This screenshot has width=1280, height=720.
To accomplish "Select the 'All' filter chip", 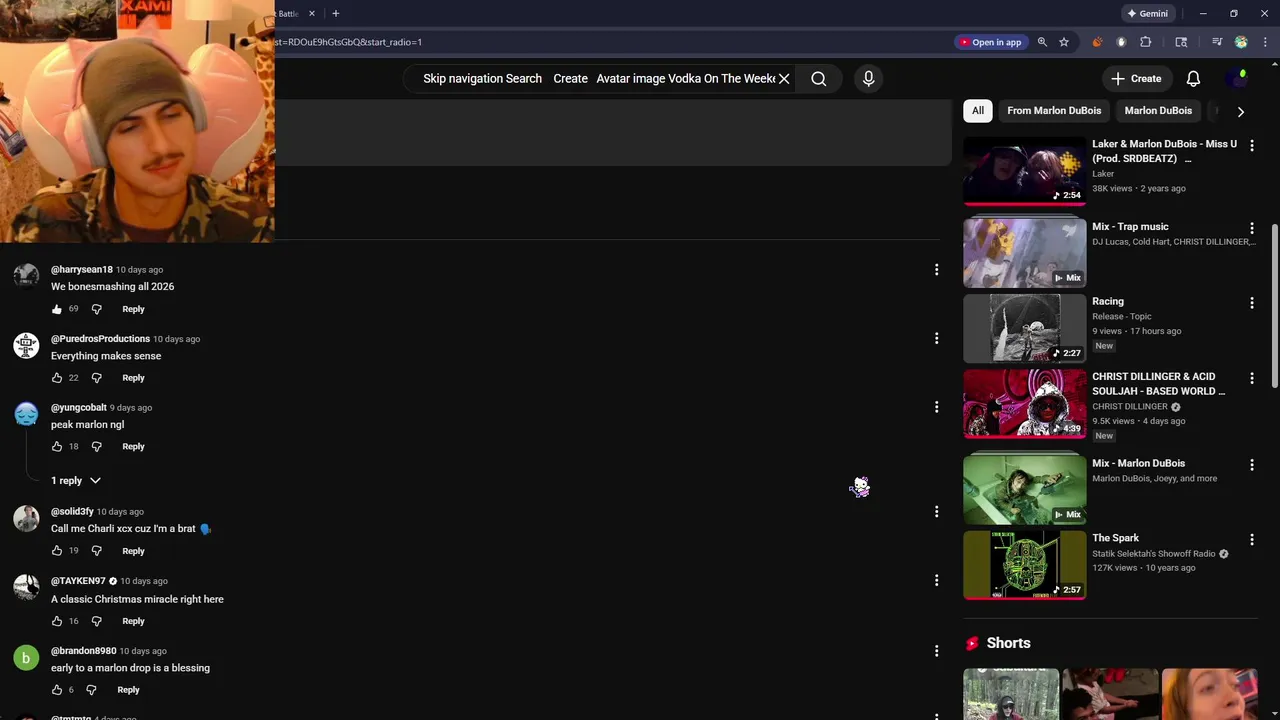I will click(977, 111).
